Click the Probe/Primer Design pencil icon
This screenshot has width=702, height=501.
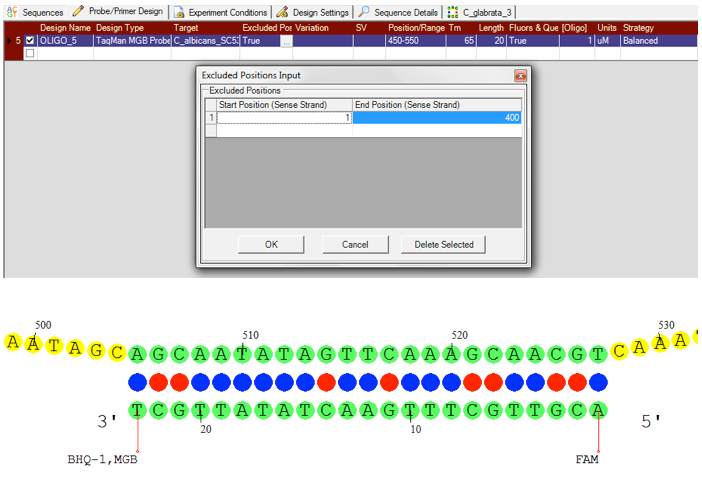(78, 11)
